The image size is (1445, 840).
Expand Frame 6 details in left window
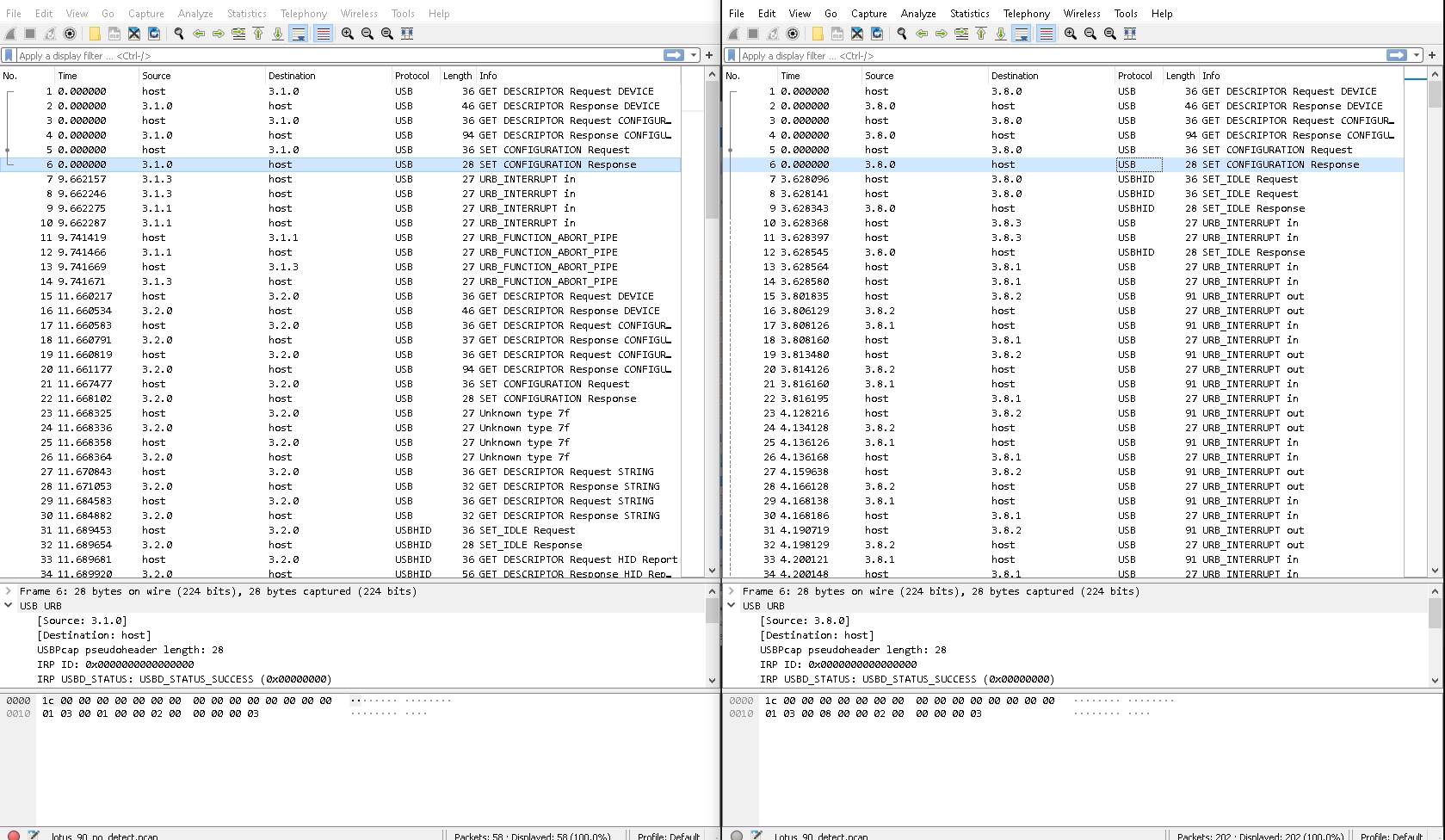click(9, 591)
